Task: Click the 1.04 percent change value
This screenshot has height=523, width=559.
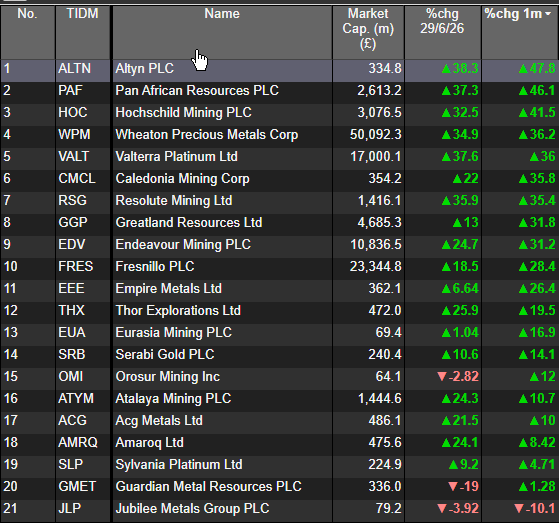Action: tap(460, 333)
